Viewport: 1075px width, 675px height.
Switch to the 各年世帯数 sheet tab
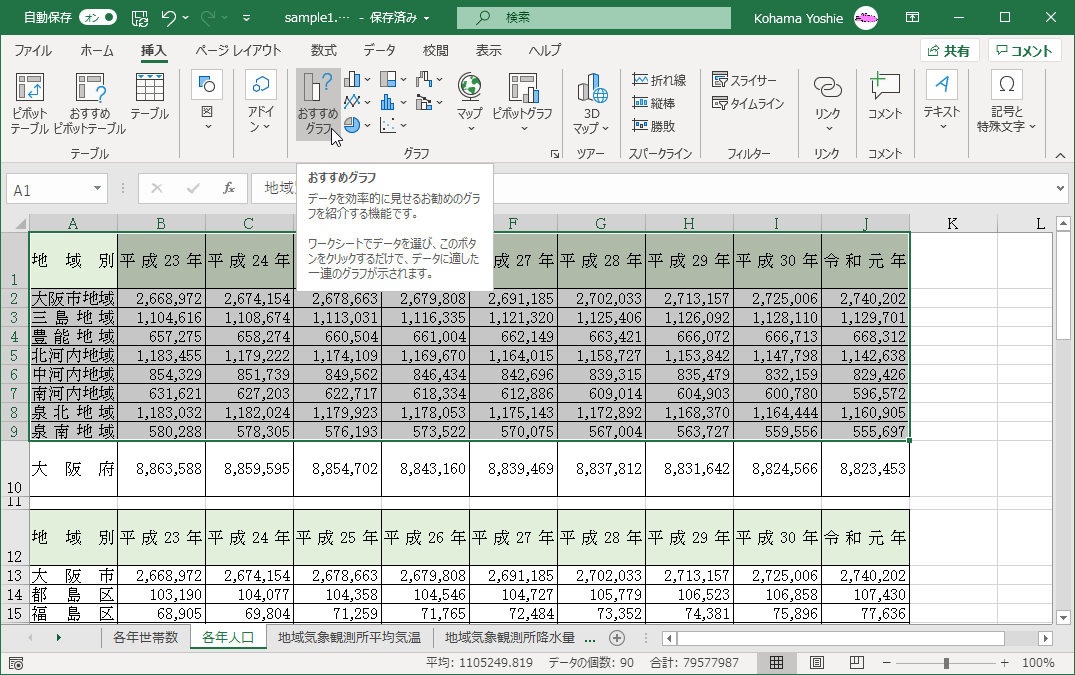(145, 638)
